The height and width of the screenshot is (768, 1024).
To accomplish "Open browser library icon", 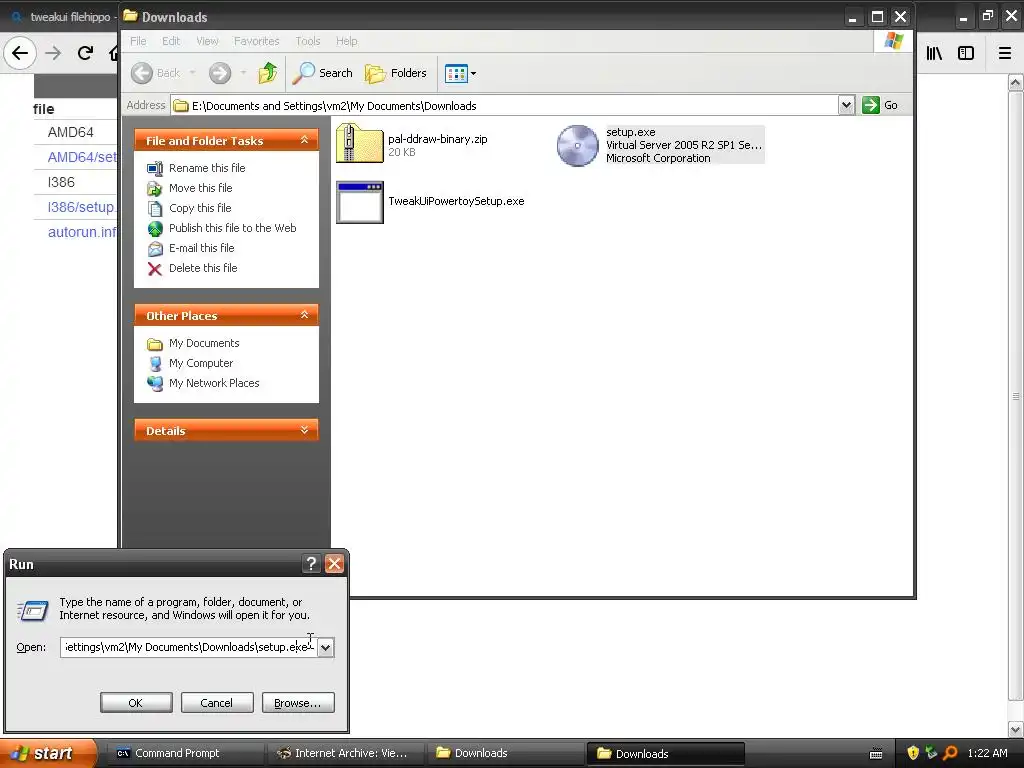I will pyautogui.click(x=934, y=54).
